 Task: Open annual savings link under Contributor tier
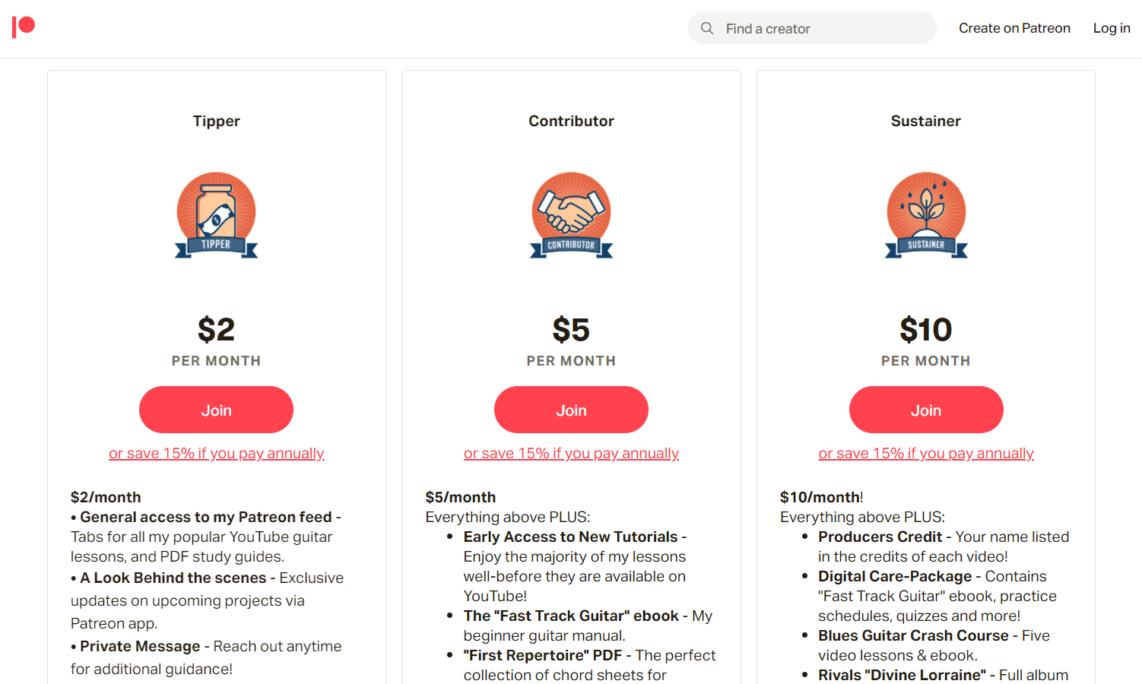click(571, 453)
